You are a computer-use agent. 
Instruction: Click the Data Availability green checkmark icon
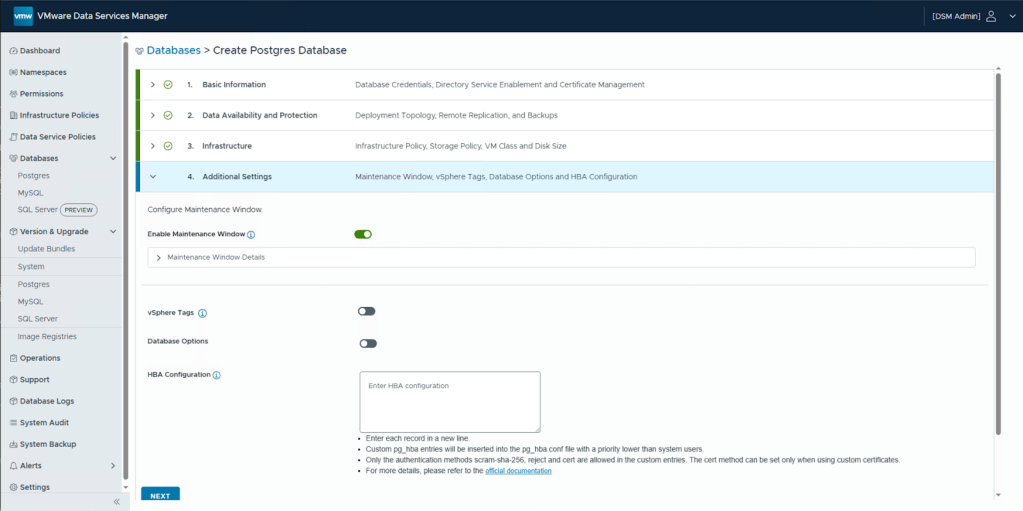tap(168, 116)
